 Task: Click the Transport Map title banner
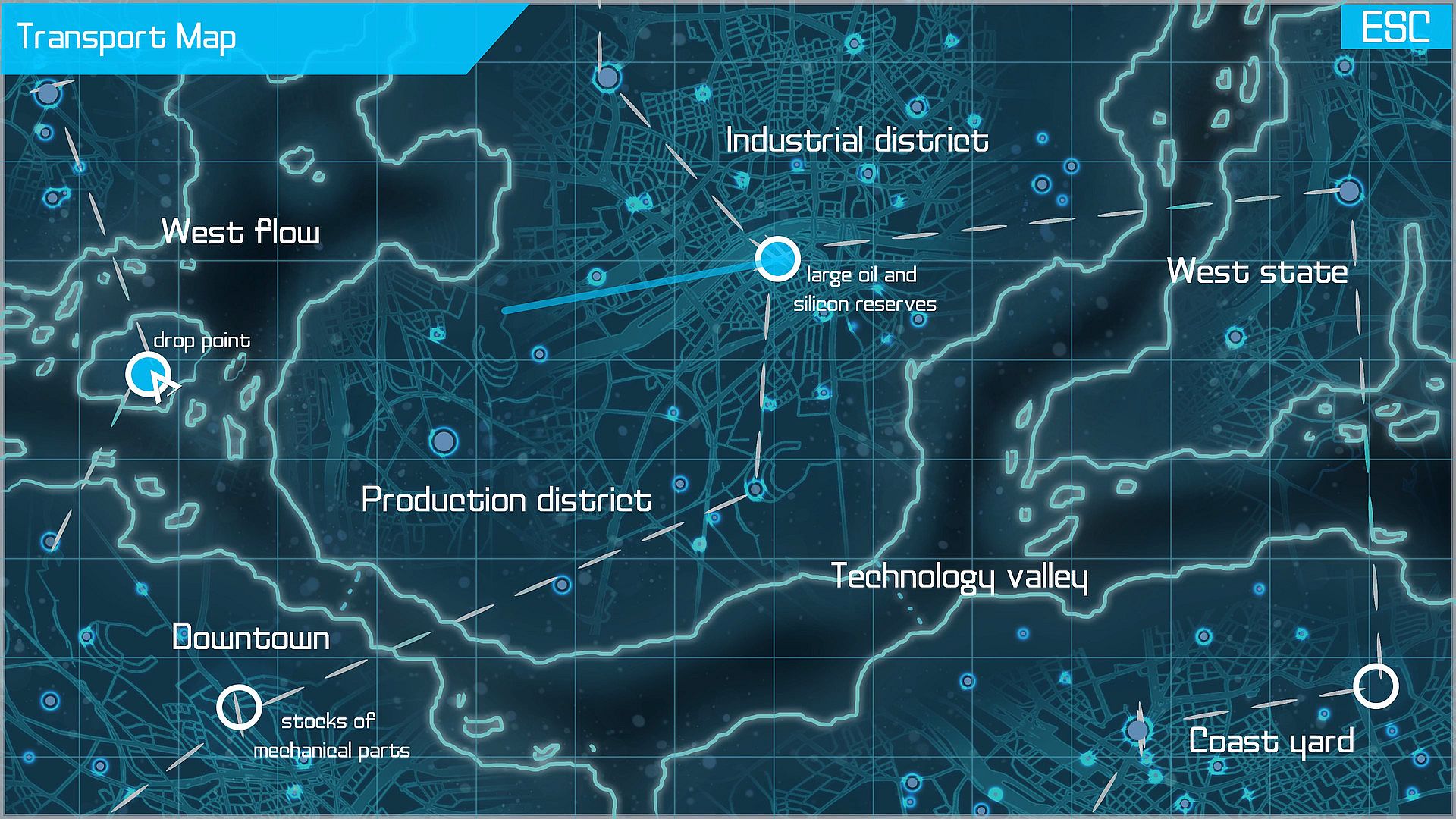[127, 36]
